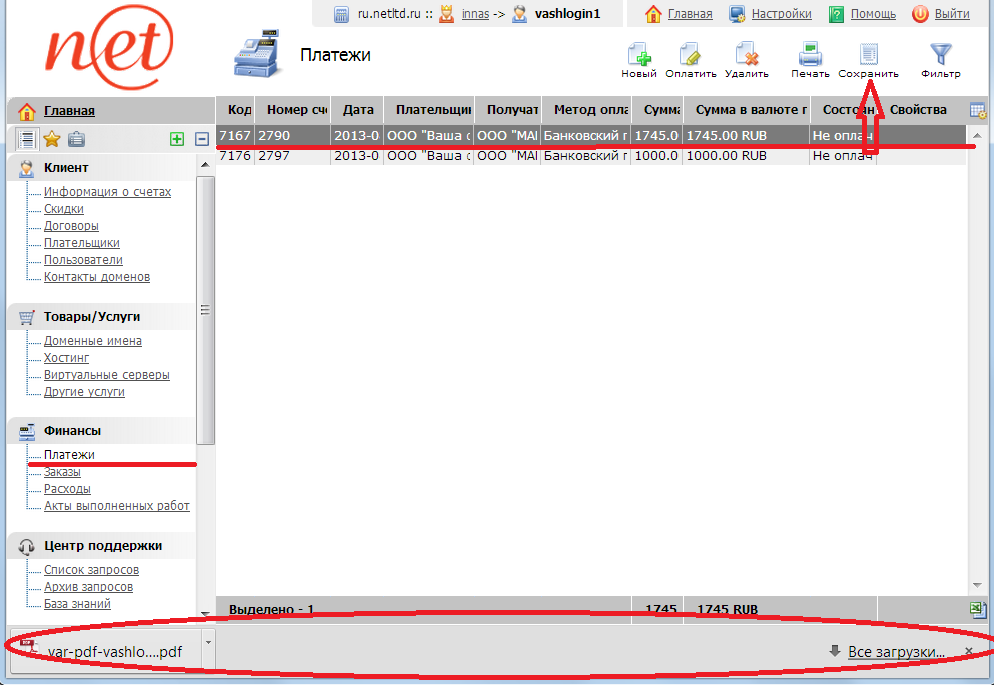The width and height of the screenshot is (994, 685).
Task: Open Помощь in the top menu
Action: [872, 14]
